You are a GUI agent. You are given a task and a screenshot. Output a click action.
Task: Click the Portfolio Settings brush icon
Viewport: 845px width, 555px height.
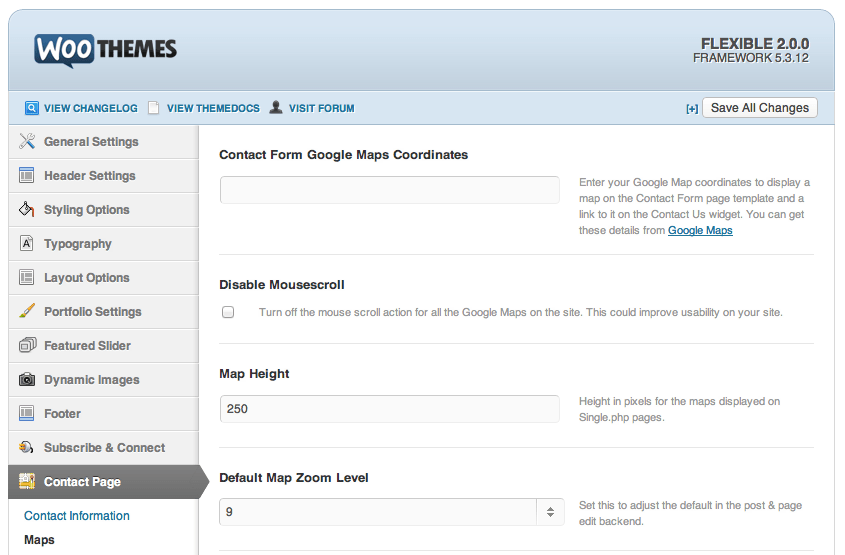27,311
